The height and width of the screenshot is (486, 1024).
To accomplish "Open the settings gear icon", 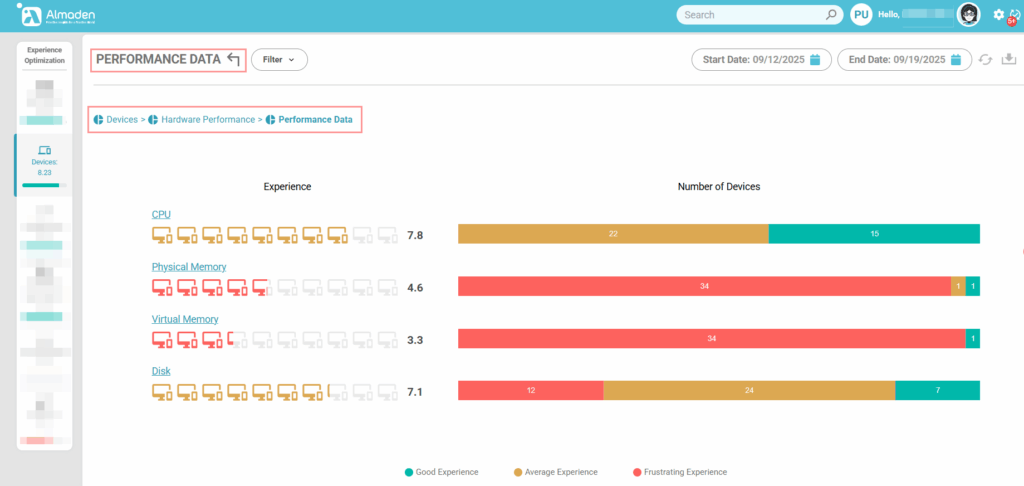I will point(999,15).
